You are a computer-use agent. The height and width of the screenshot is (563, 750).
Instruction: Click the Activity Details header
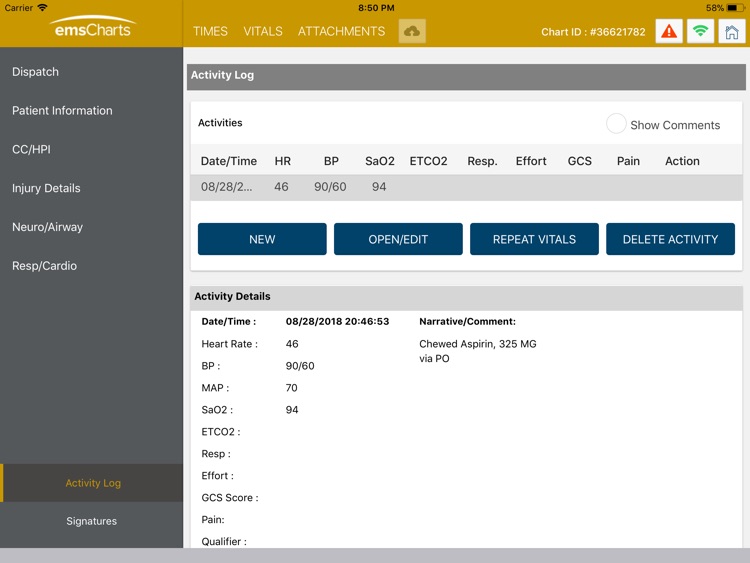tap(466, 297)
